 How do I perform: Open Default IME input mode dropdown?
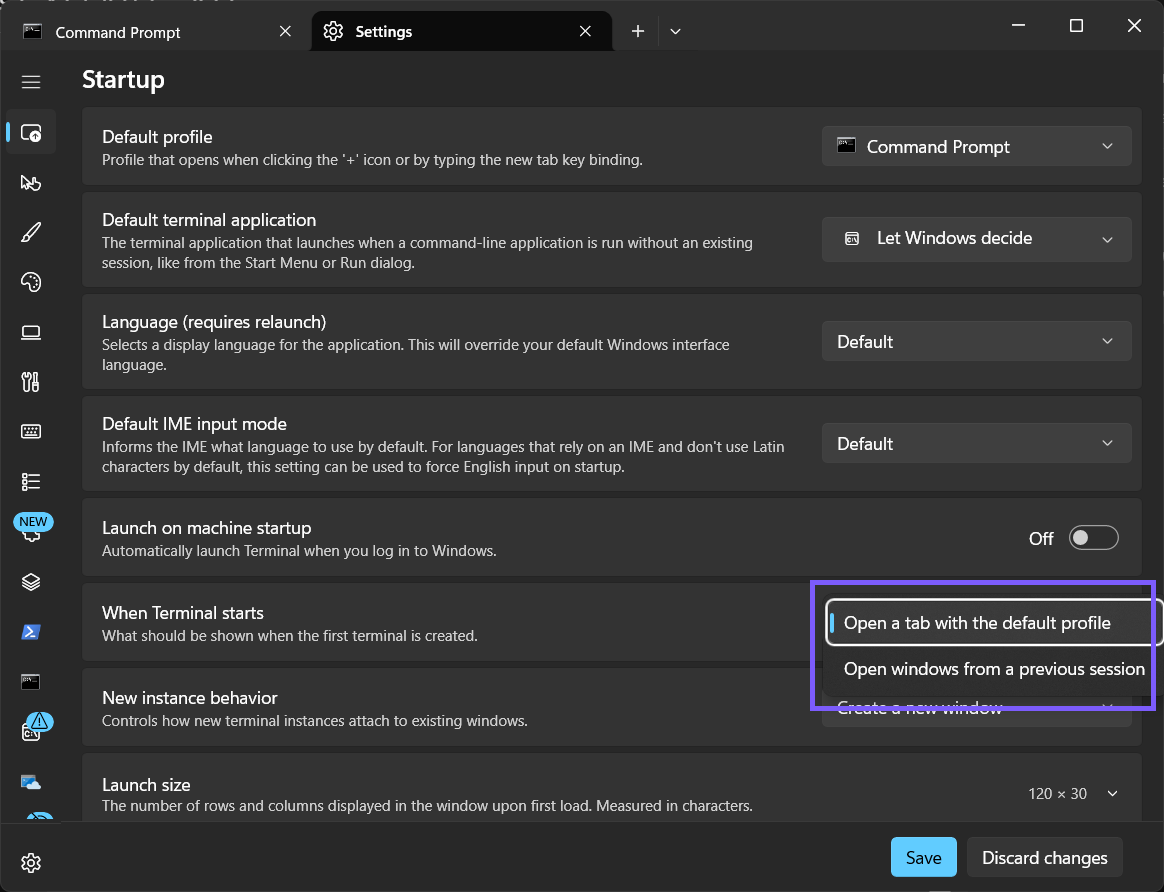point(976,443)
